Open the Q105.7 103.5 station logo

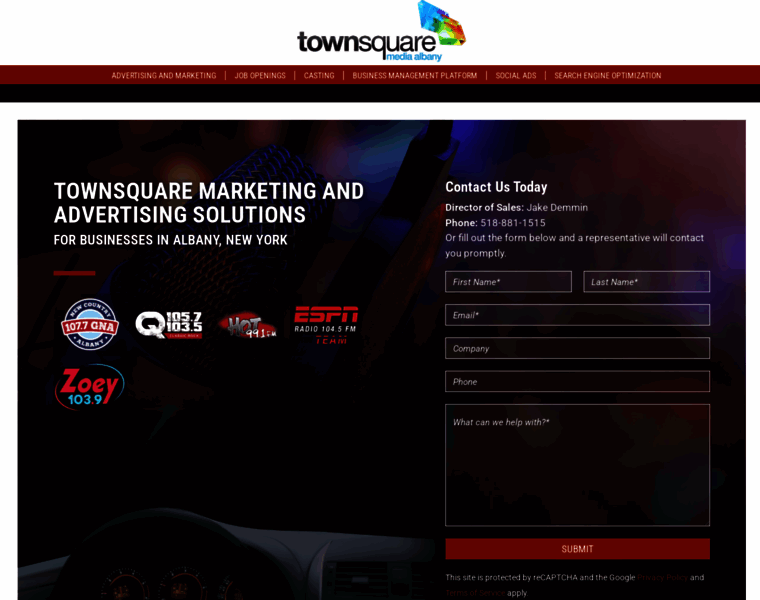click(x=169, y=324)
